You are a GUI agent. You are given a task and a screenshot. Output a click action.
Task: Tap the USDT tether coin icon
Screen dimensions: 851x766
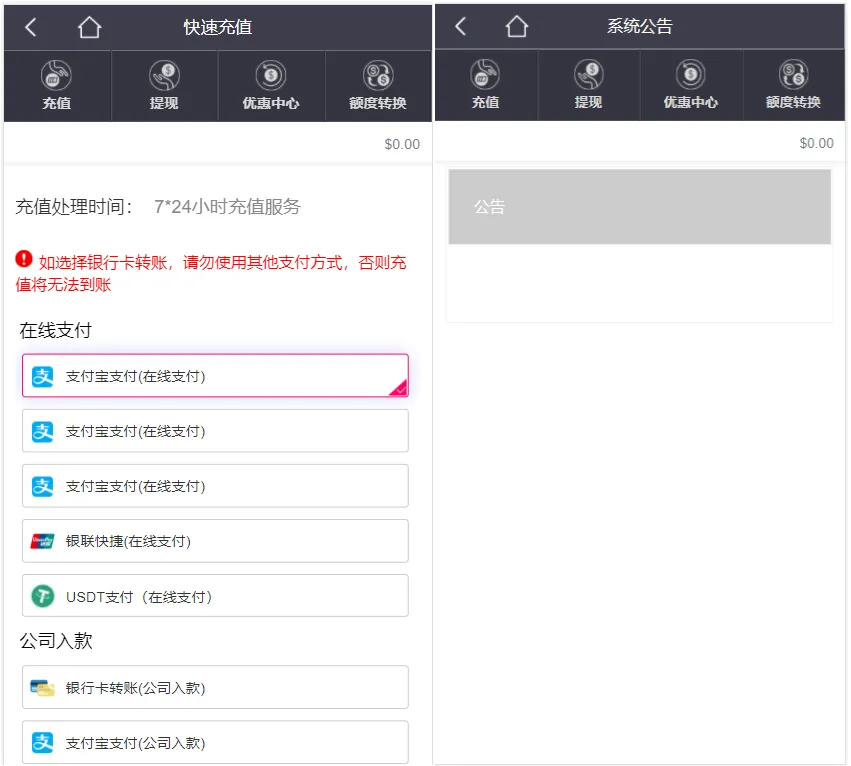click(41, 595)
